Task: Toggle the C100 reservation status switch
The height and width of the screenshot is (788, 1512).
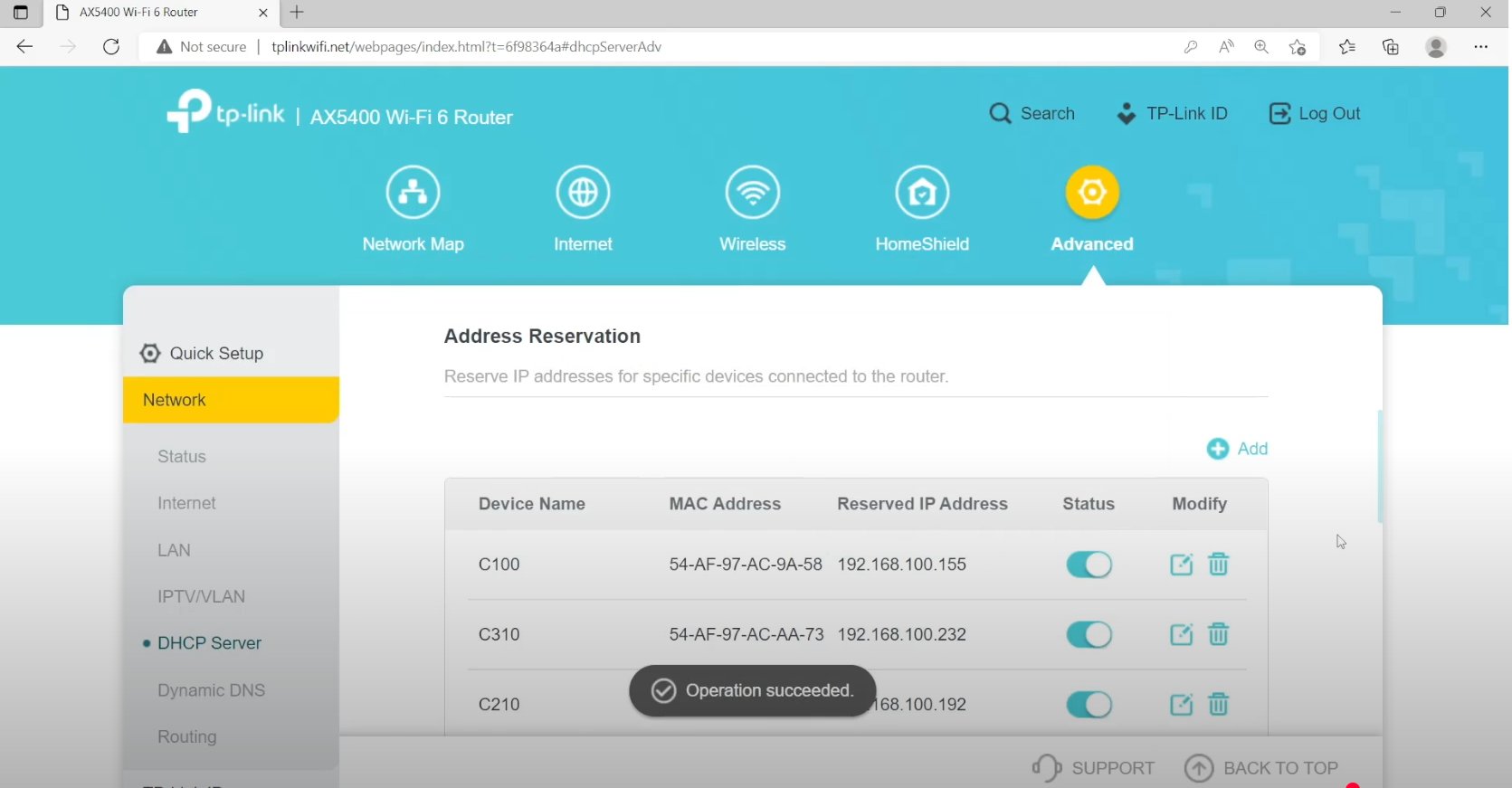Action: click(1089, 565)
